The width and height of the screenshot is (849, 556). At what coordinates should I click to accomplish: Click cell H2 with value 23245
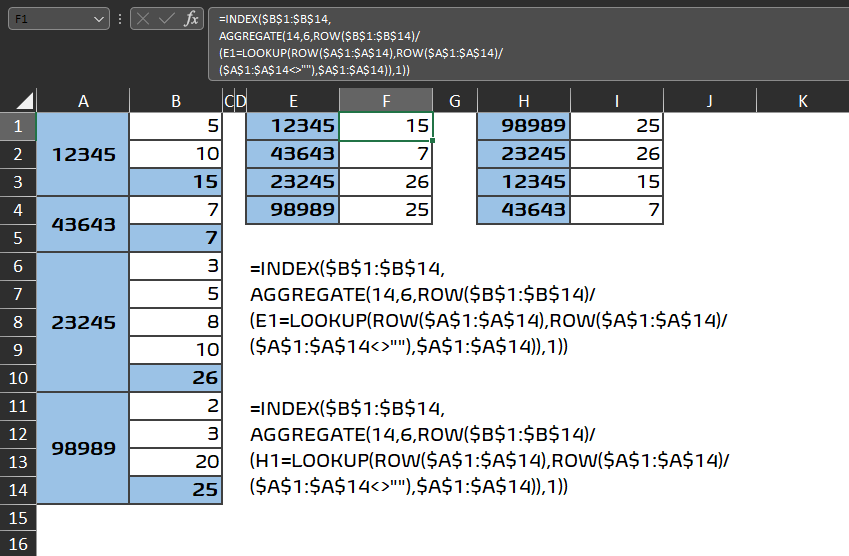524,154
